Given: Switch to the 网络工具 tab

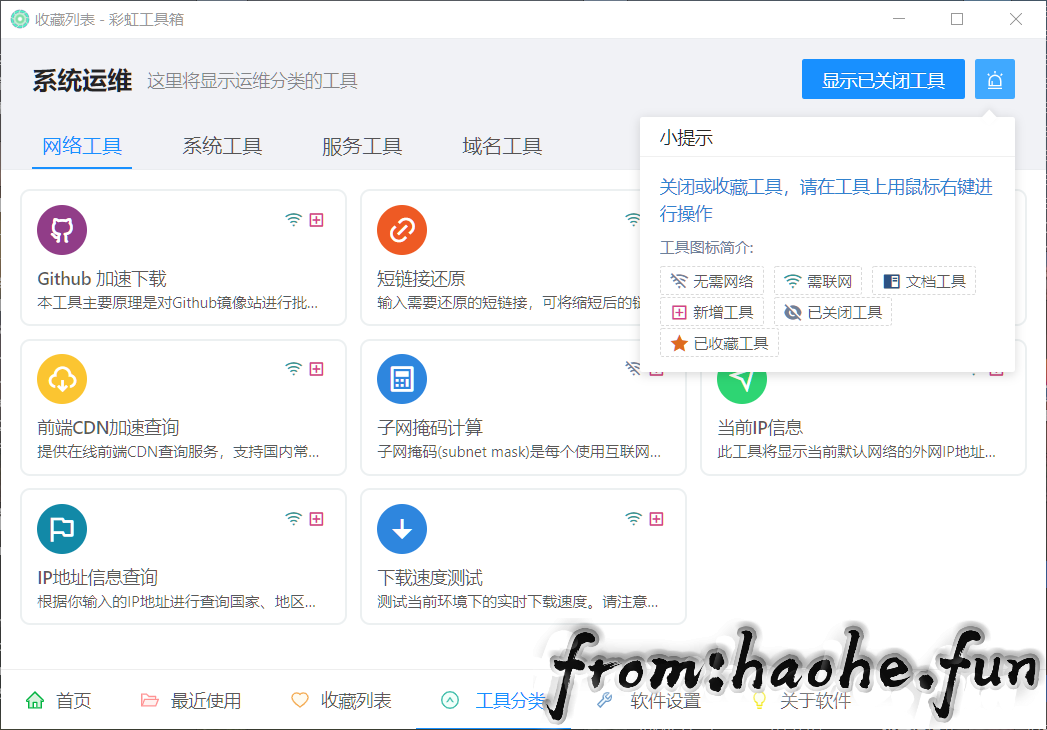Looking at the screenshot, I should (81, 146).
